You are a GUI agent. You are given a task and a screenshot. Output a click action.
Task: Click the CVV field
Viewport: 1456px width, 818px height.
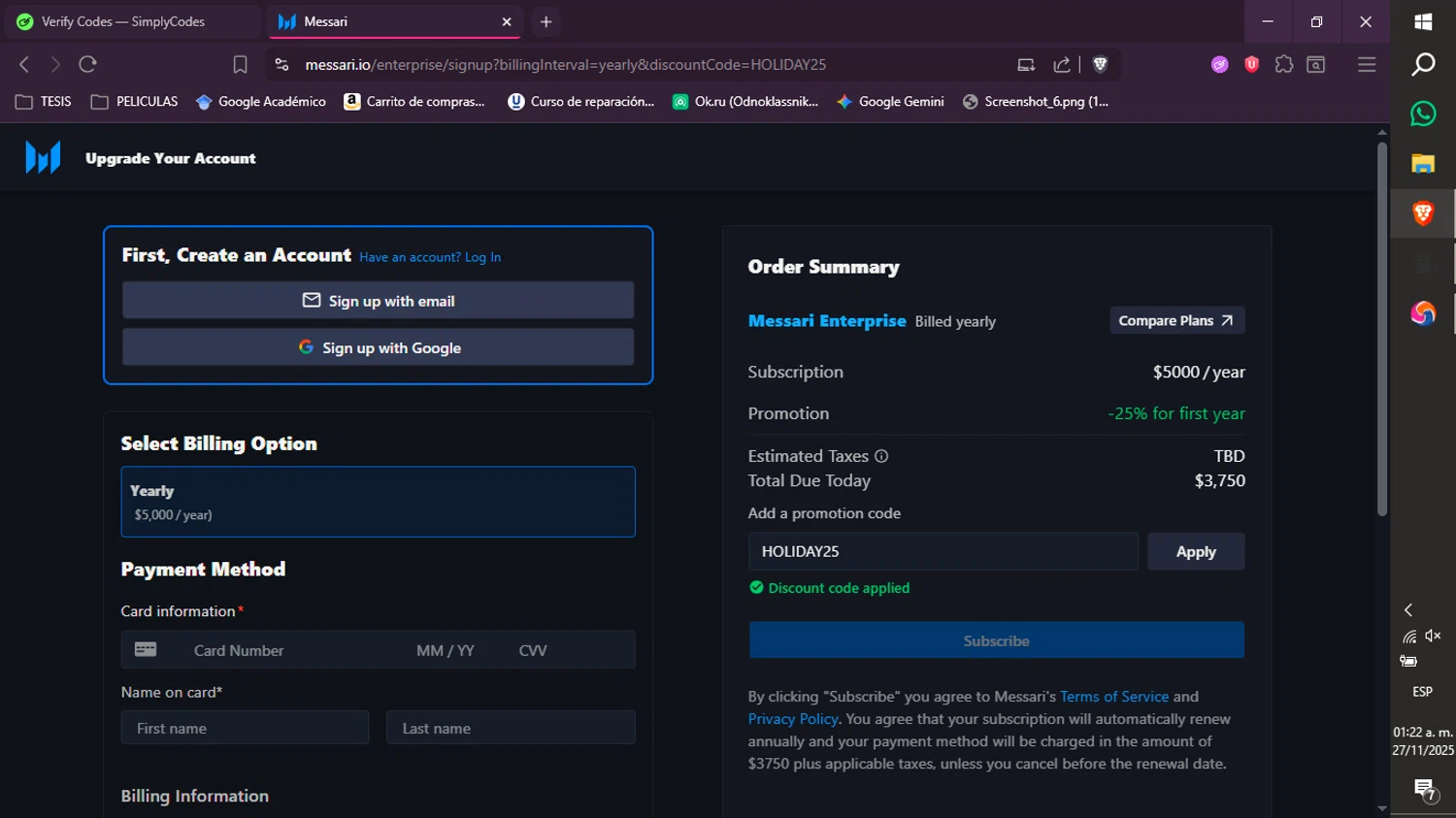[x=533, y=650]
